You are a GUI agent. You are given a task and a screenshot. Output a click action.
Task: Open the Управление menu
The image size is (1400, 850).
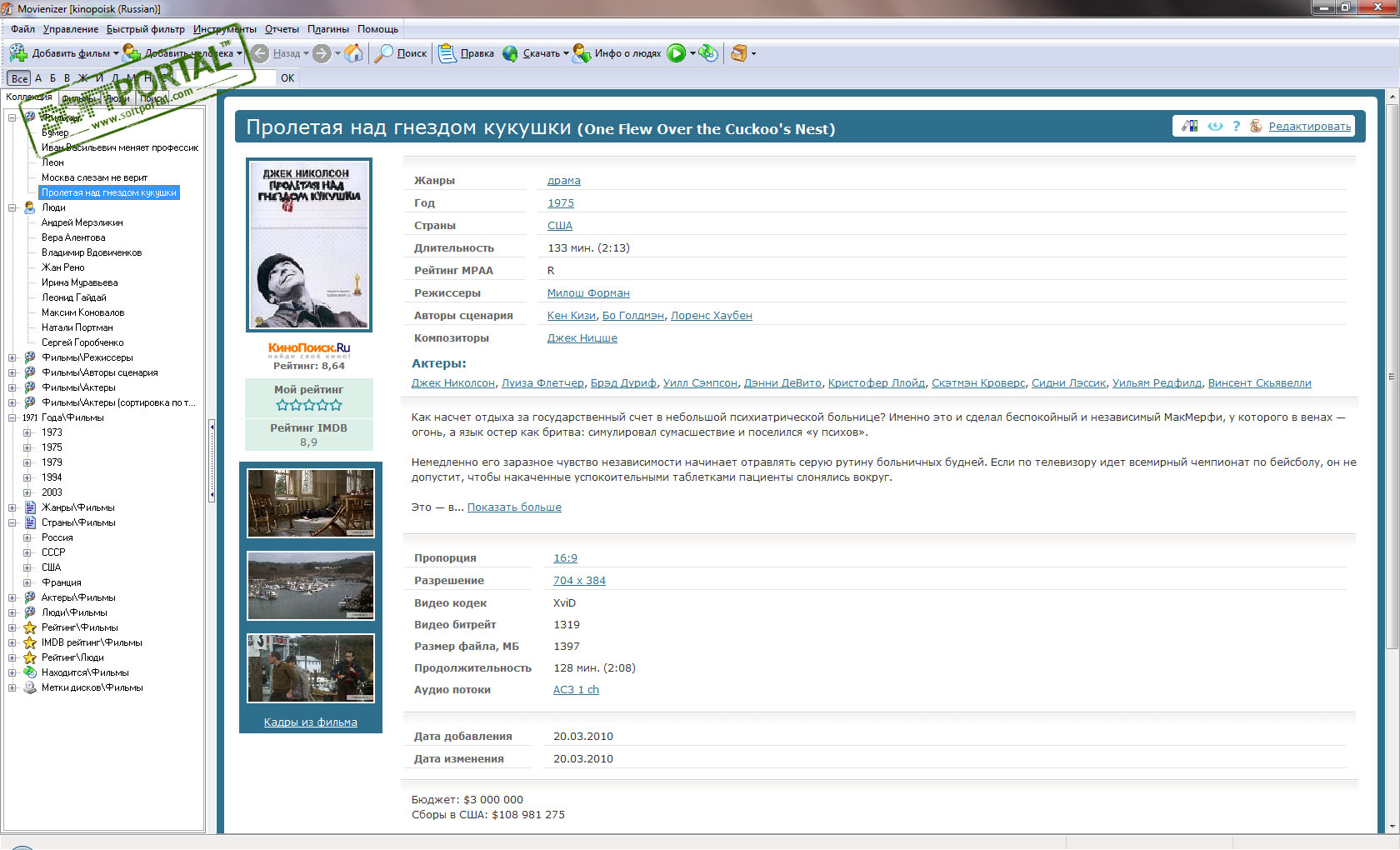tap(71, 29)
